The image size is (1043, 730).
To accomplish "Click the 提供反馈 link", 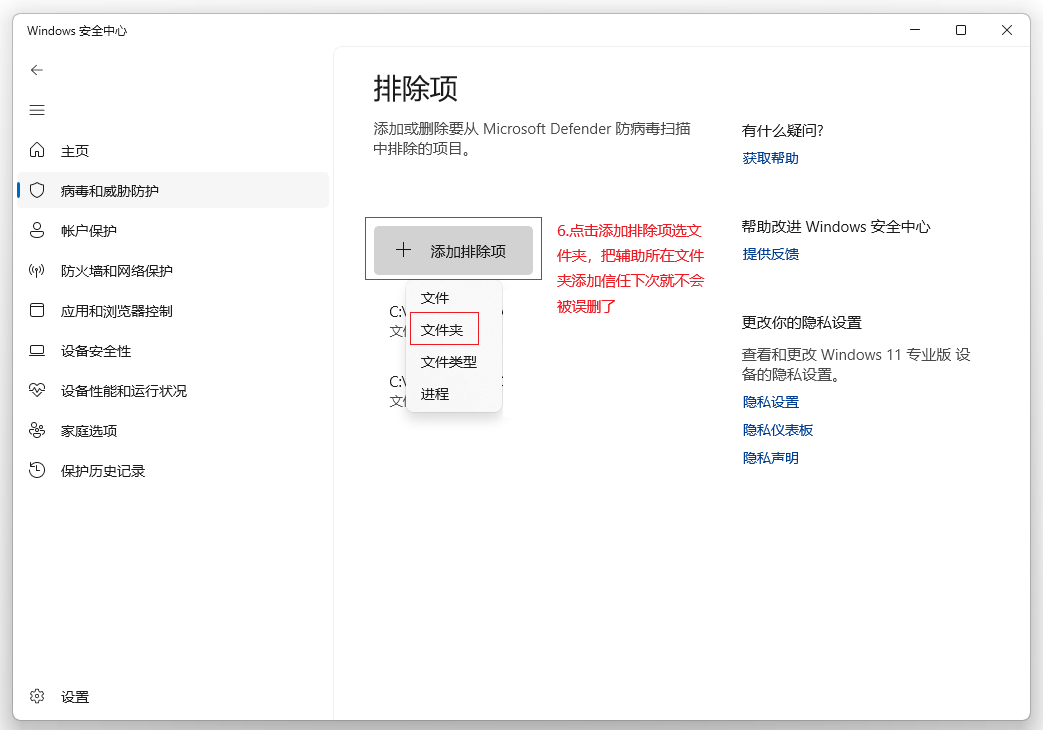I will (770, 254).
